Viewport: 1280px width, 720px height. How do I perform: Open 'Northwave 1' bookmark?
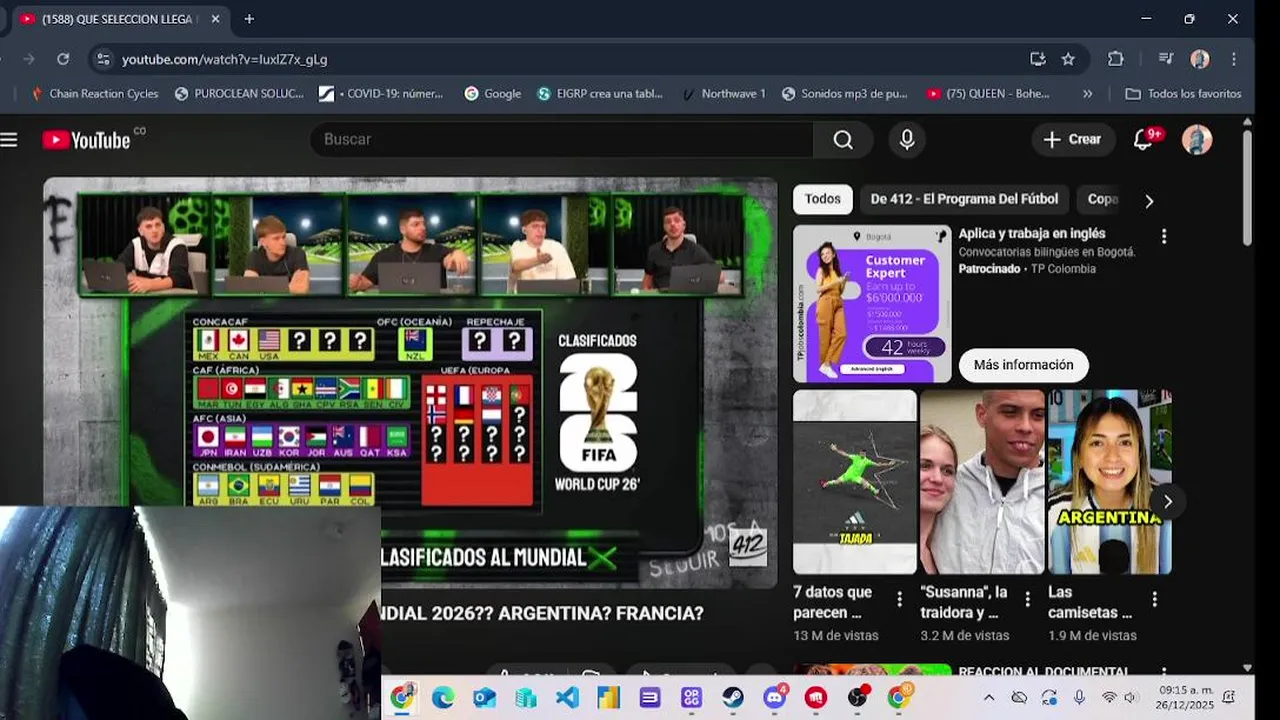point(723,94)
